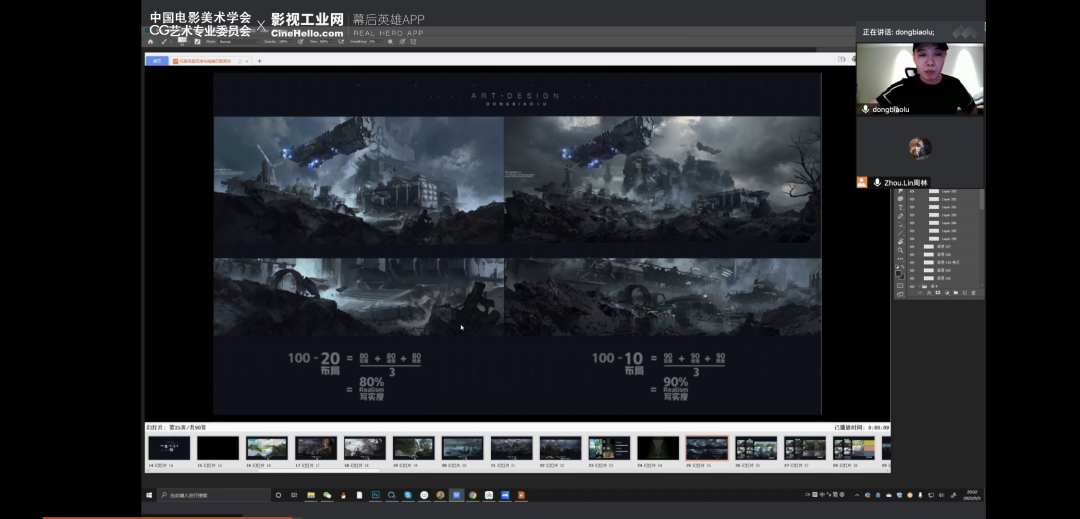Image resolution: width=1080 pixels, height=519 pixels.
Task: Toggle visibility of the bottom group layer
Action: coord(912,286)
